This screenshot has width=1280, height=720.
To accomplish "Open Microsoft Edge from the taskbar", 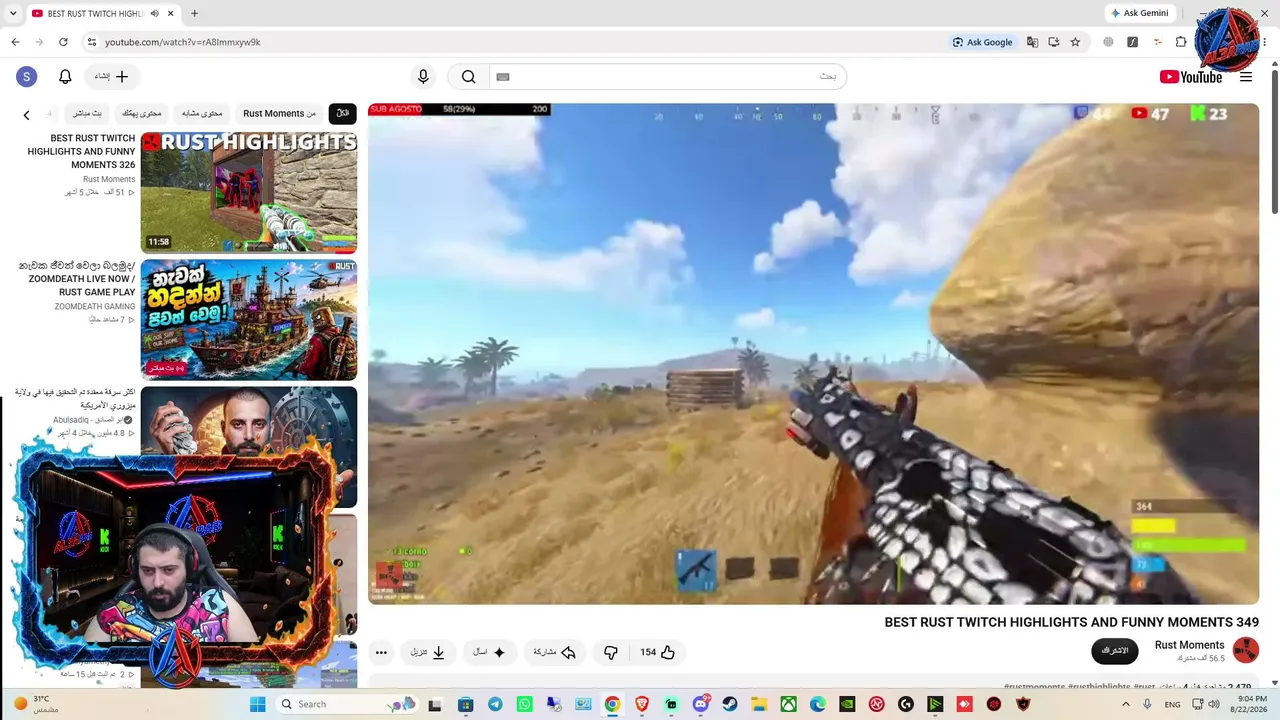I will (818, 704).
